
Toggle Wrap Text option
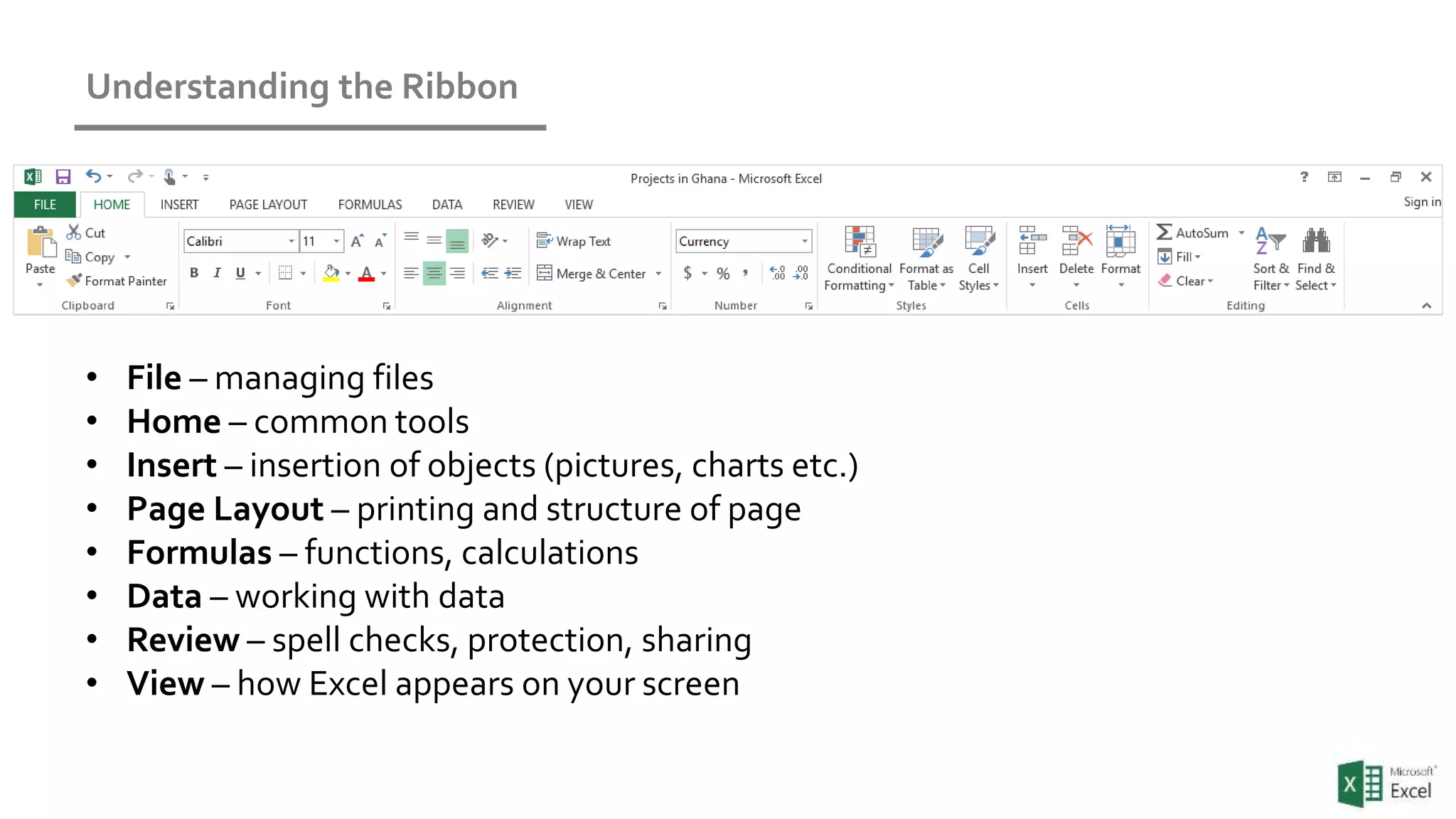(574, 242)
